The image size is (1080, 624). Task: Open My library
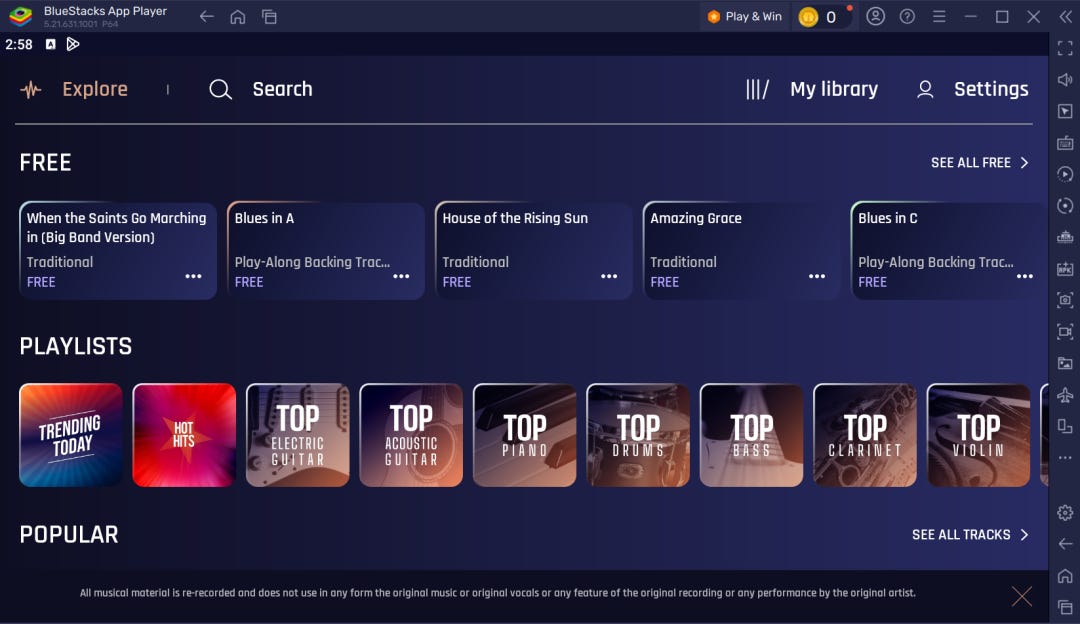click(833, 89)
